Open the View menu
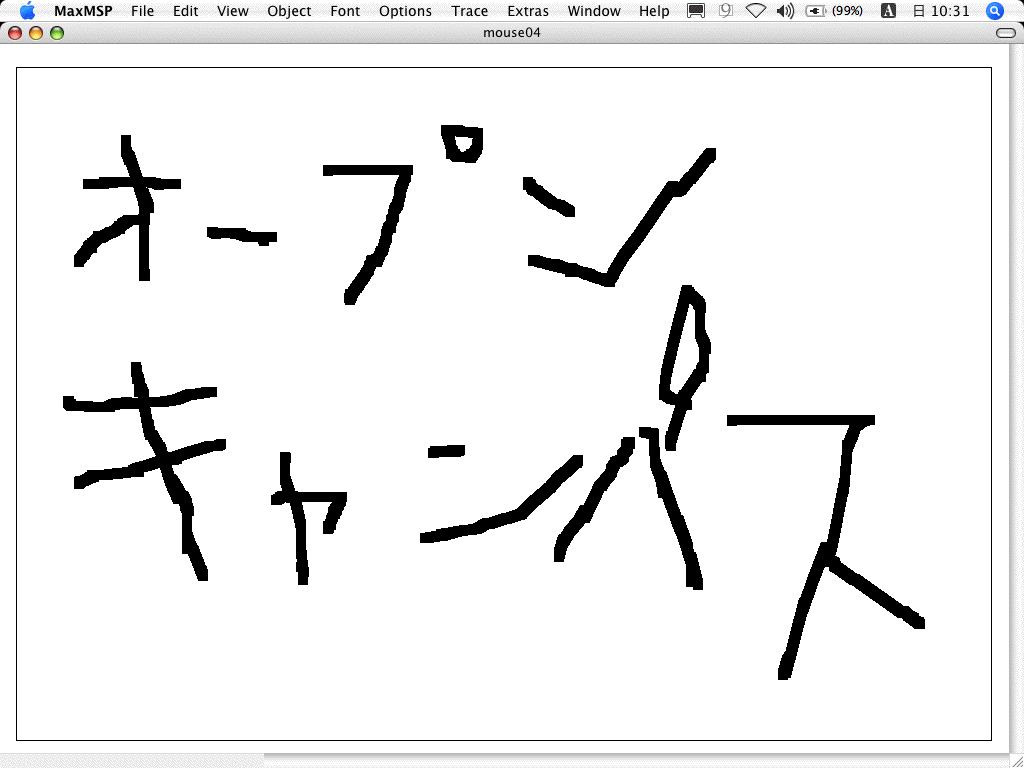The image size is (1024, 768). [232, 11]
